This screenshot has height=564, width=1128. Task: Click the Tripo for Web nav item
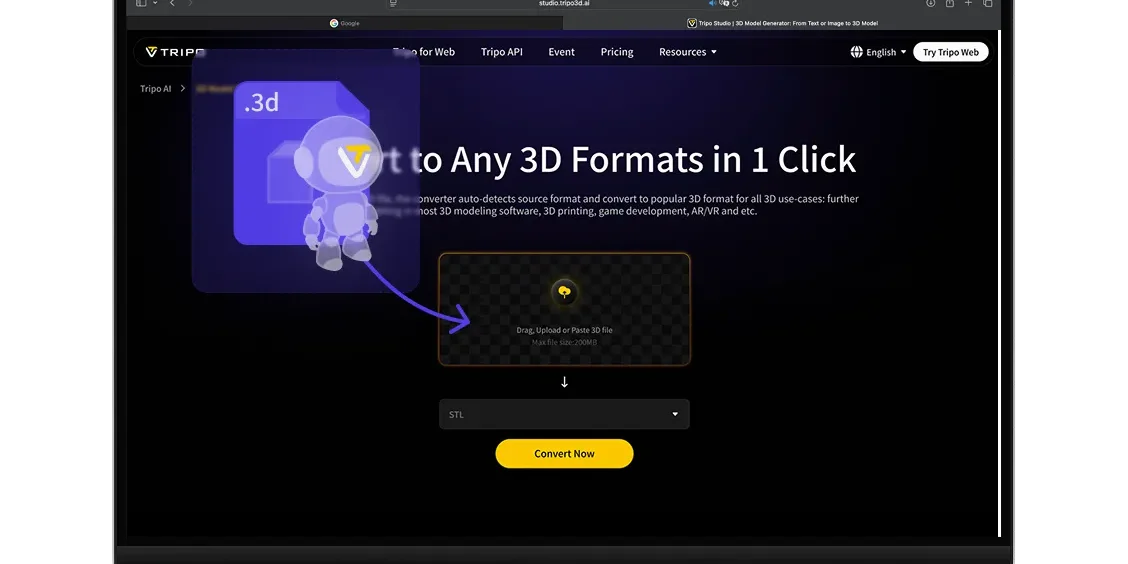click(424, 52)
